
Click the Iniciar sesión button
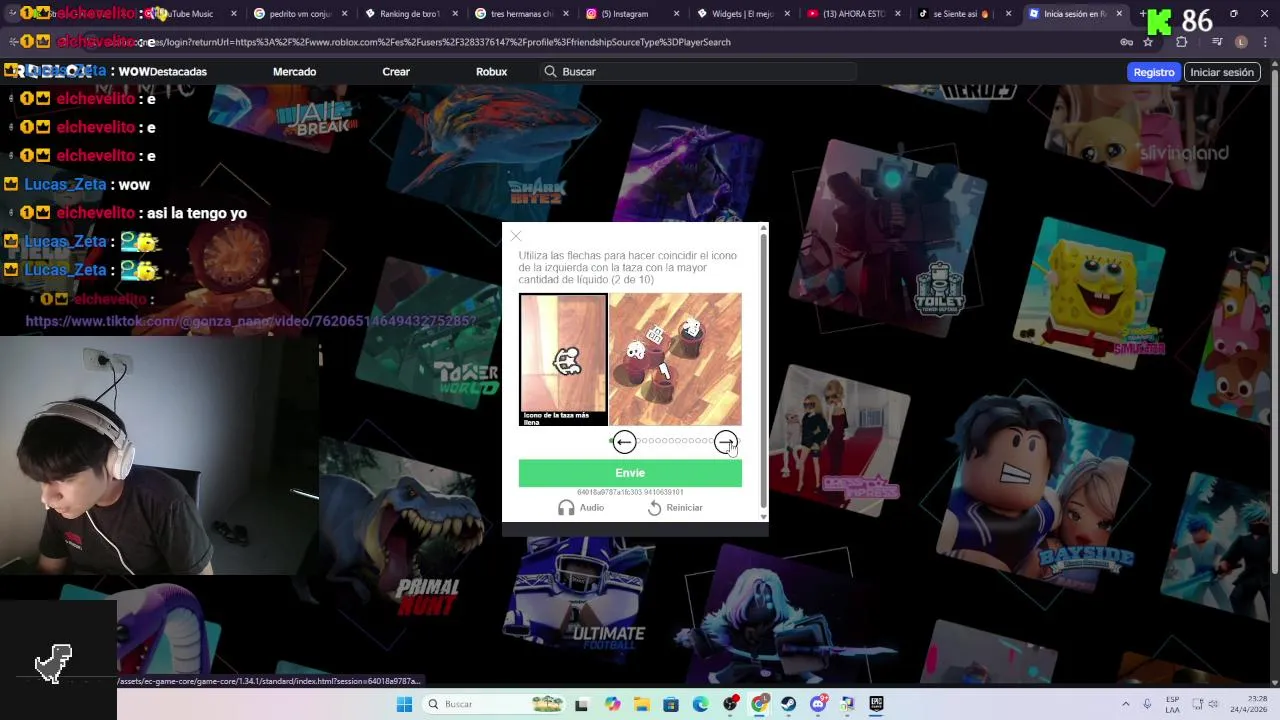click(1221, 72)
